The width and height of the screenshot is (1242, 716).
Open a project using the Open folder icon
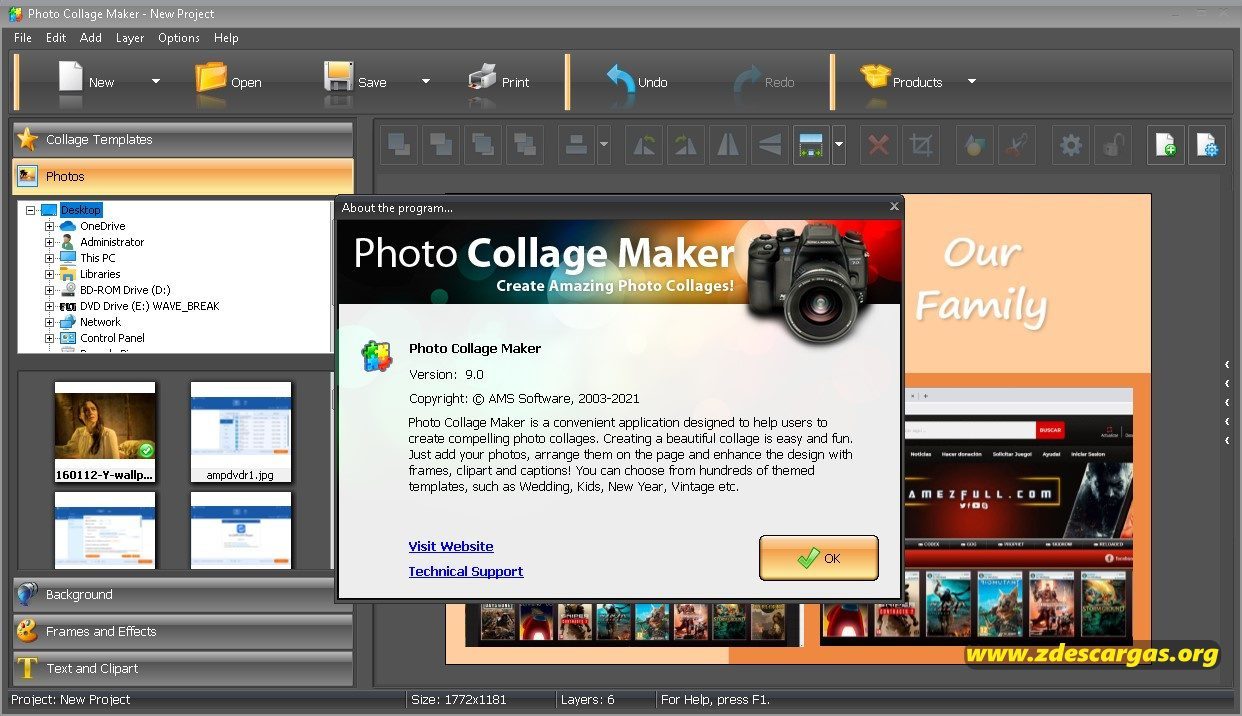click(211, 79)
